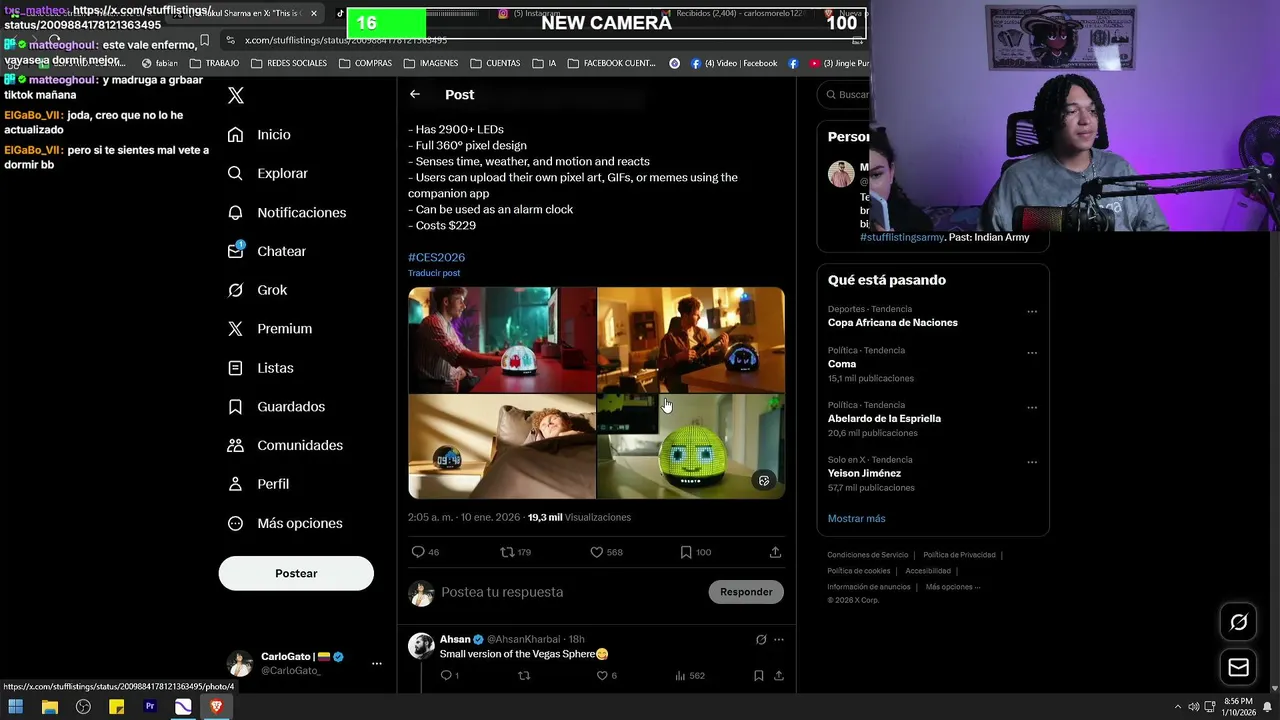Click Mostrar más under trends
The width and height of the screenshot is (1280, 720).
point(856,519)
